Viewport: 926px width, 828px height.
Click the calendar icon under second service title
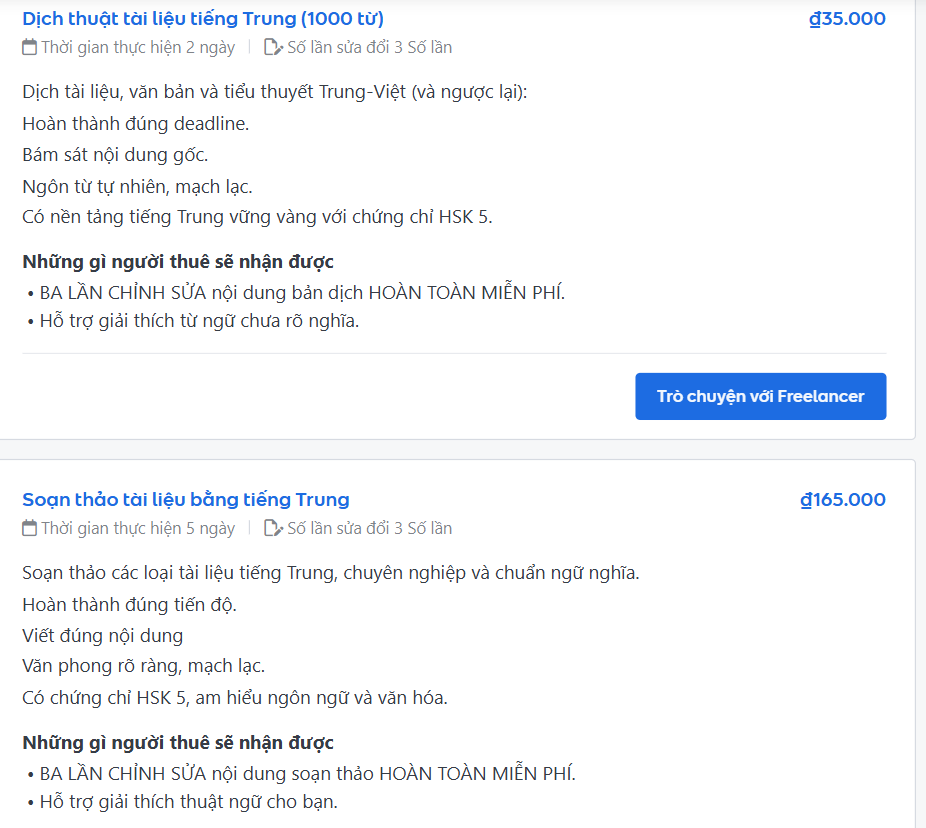[27, 528]
